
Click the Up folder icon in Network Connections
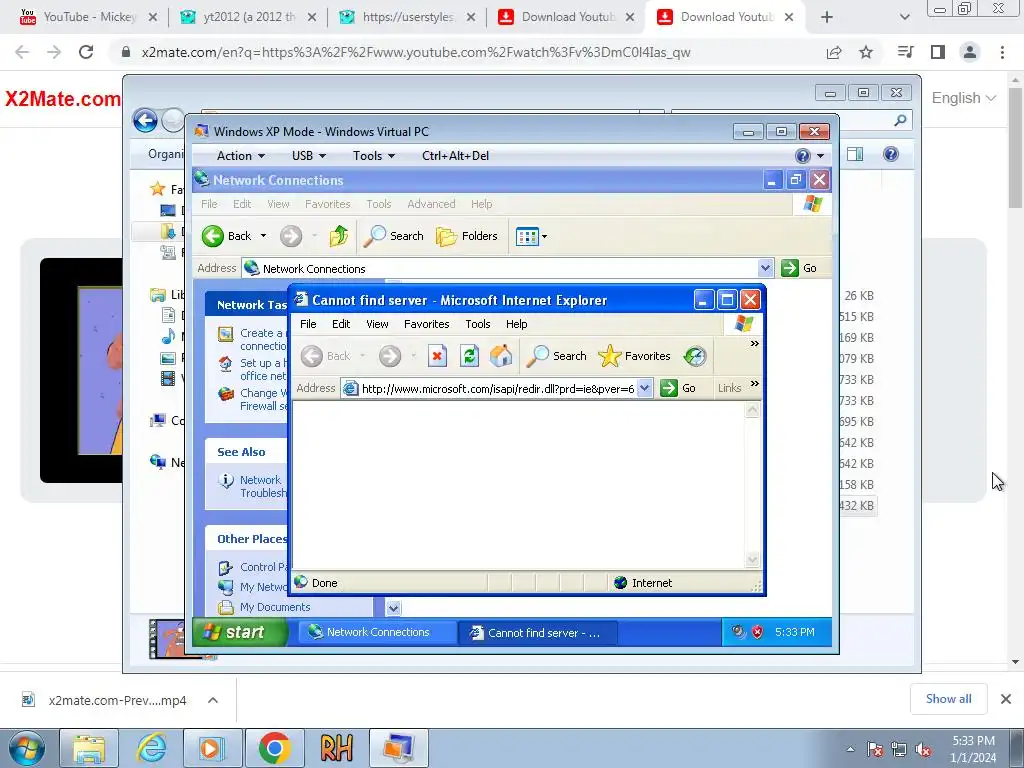pyautogui.click(x=338, y=236)
